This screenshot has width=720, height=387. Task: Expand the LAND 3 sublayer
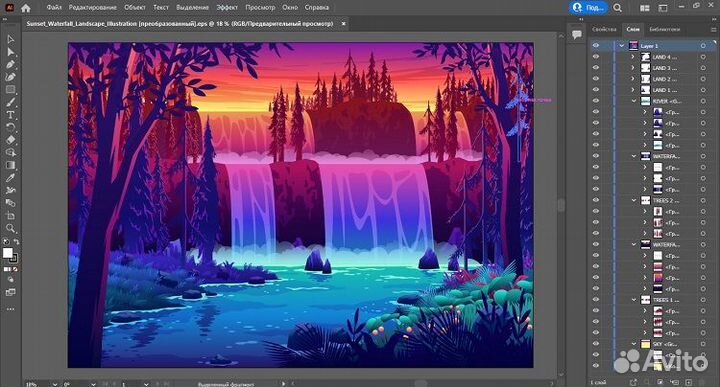point(633,68)
